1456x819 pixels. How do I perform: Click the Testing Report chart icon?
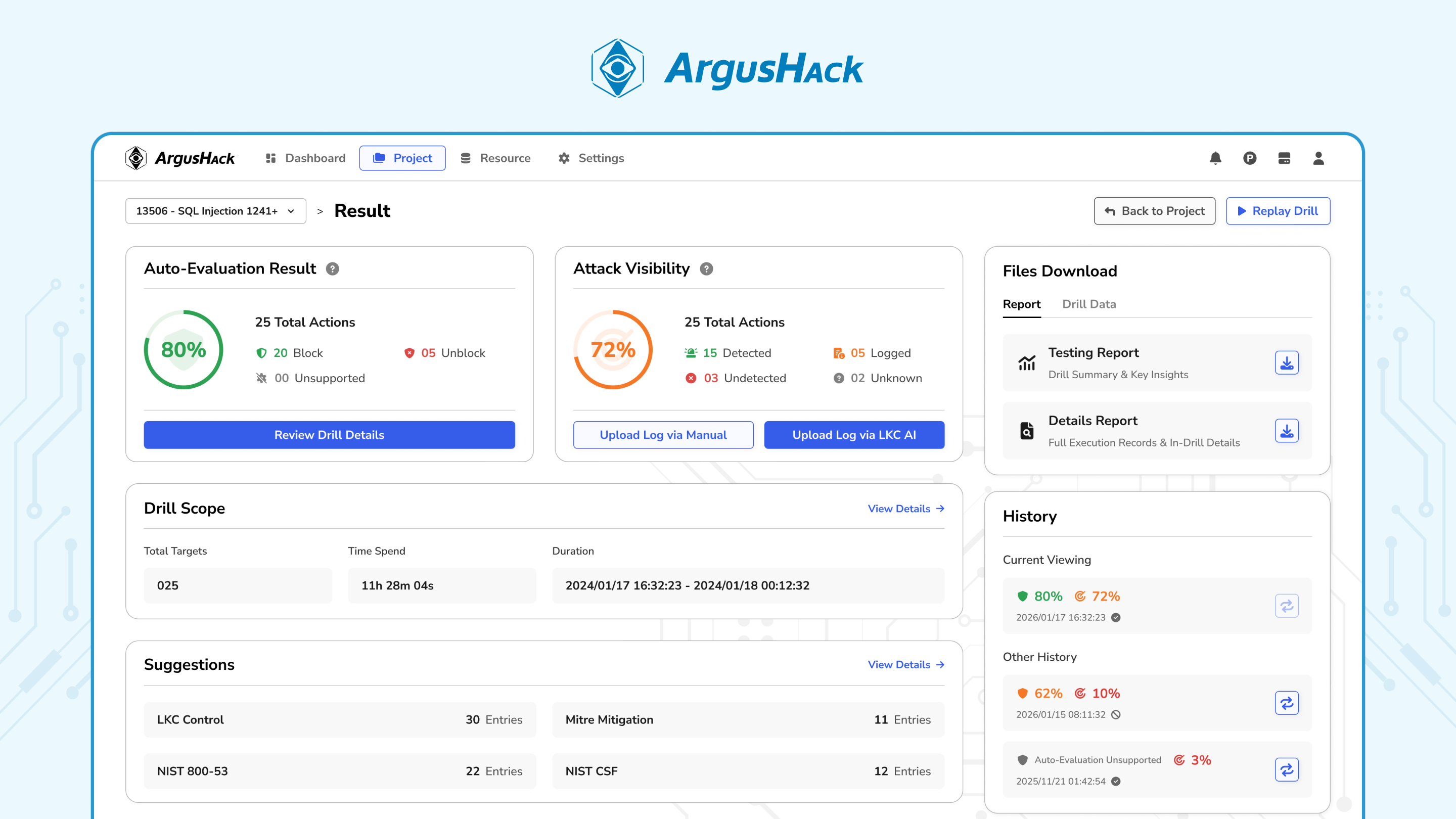point(1027,363)
